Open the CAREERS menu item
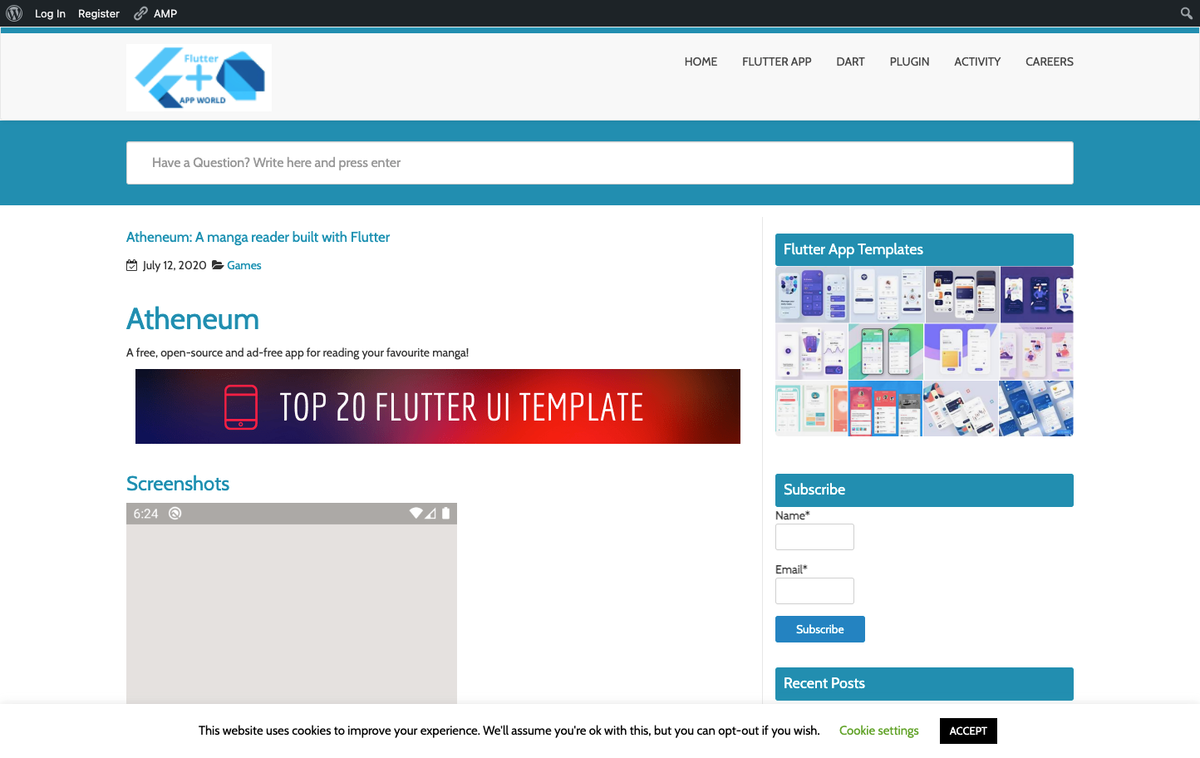This screenshot has height=758, width=1200. 1049,61
